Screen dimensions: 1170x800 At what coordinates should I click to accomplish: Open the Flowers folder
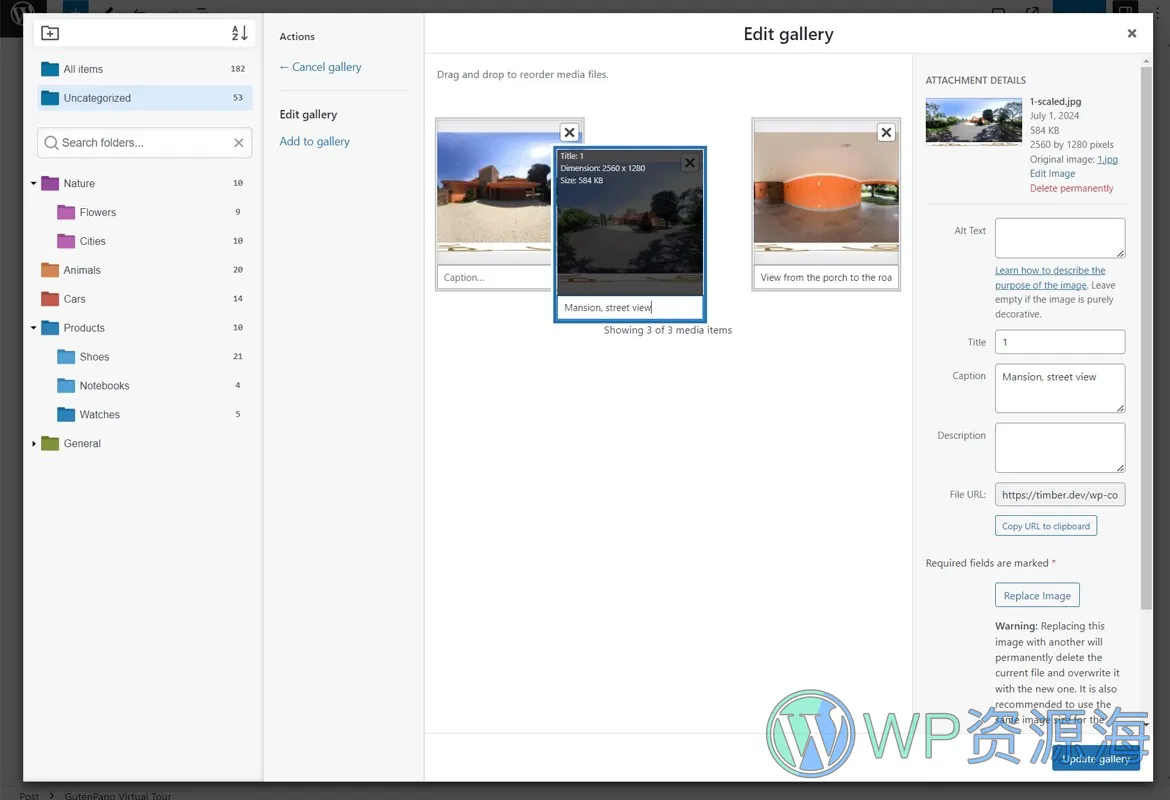point(97,212)
